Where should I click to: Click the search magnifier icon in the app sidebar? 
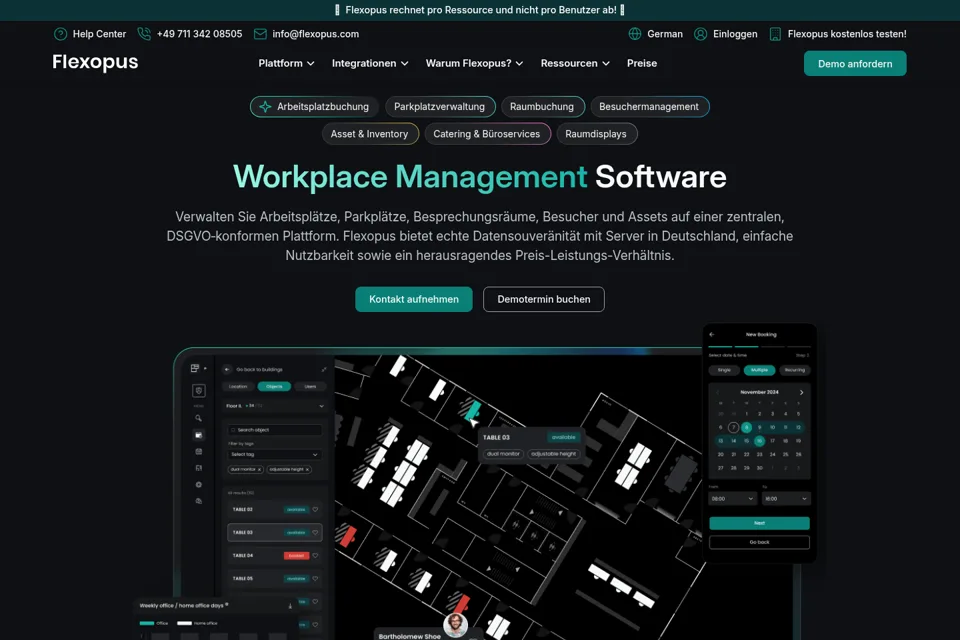198,418
